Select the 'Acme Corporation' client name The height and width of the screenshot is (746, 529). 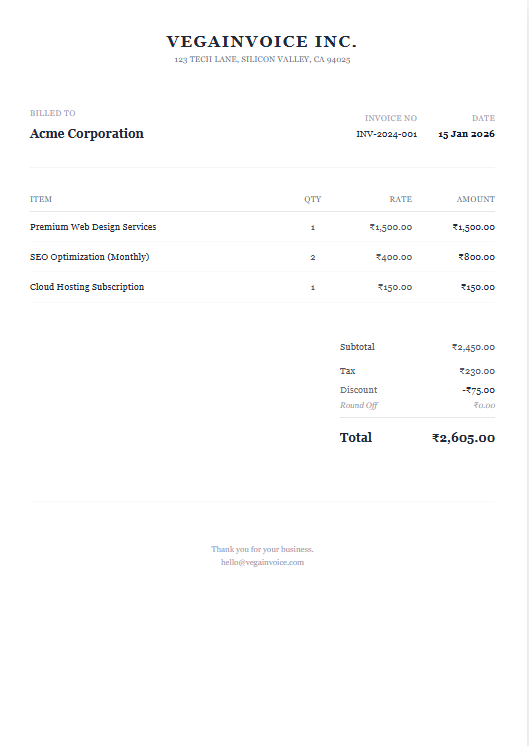tap(87, 134)
